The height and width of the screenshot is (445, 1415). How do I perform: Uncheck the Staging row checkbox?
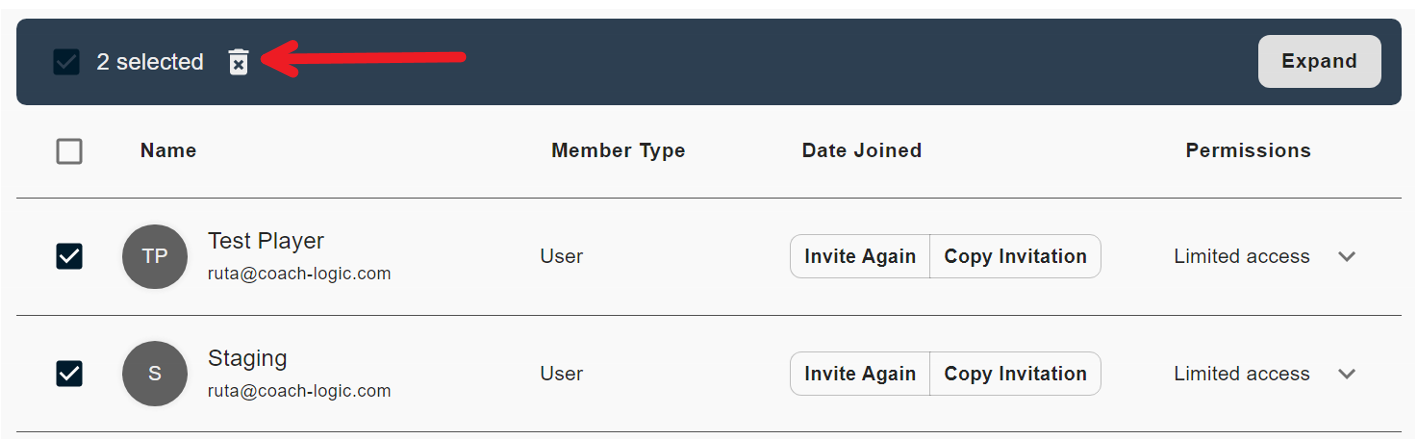point(69,374)
